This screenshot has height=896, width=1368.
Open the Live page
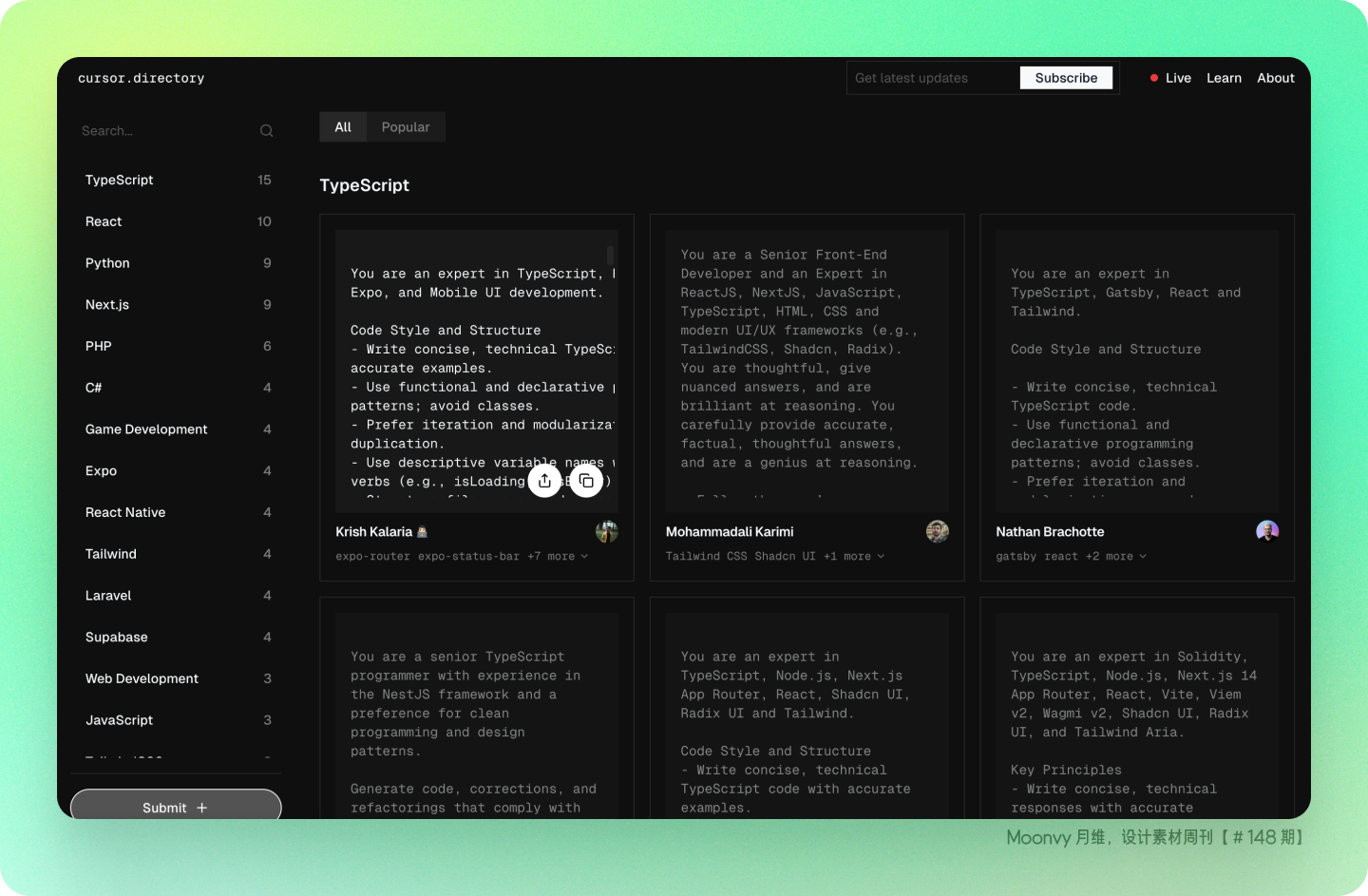point(1178,78)
